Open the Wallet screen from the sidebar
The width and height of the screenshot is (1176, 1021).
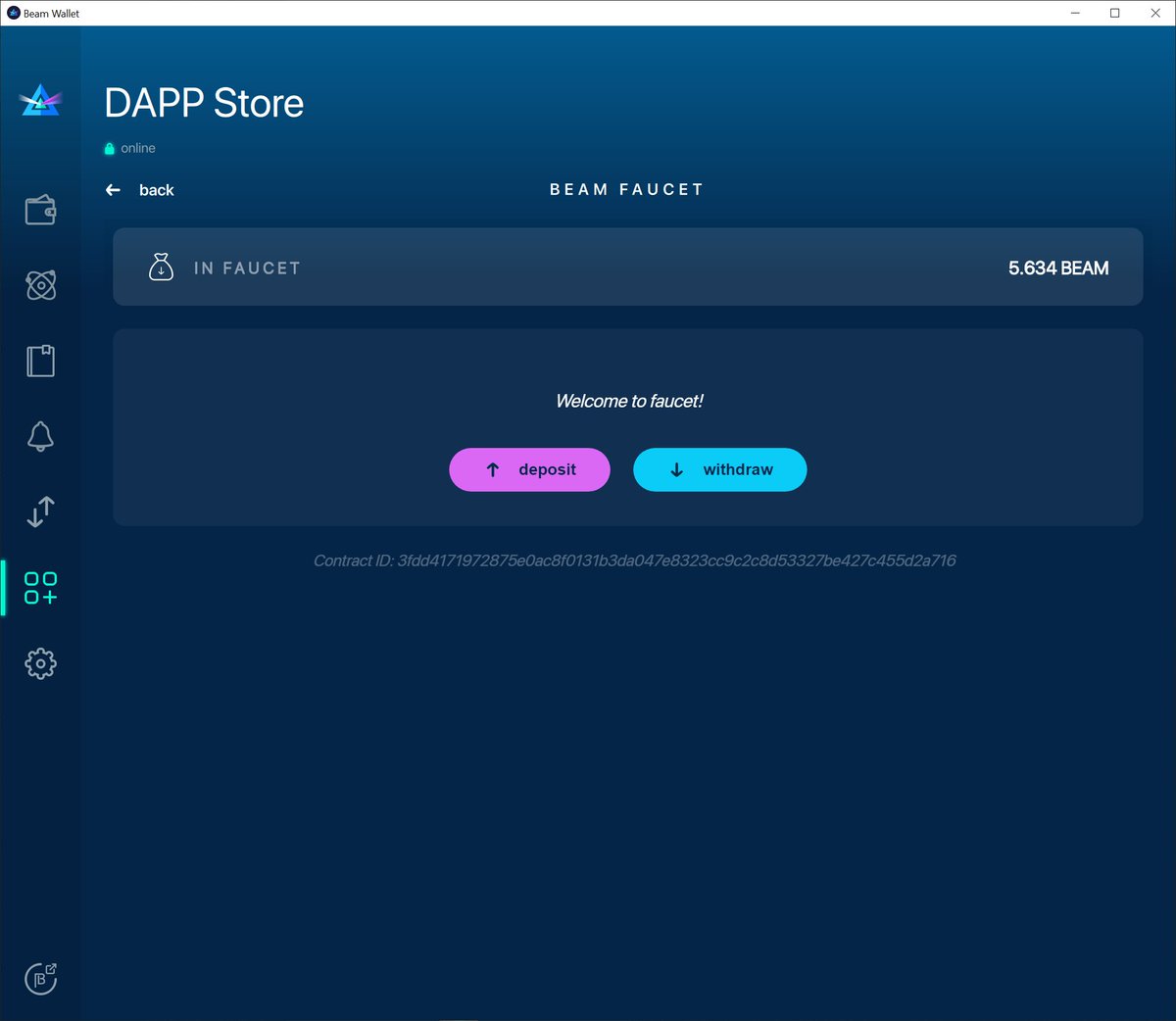tap(40, 209)
